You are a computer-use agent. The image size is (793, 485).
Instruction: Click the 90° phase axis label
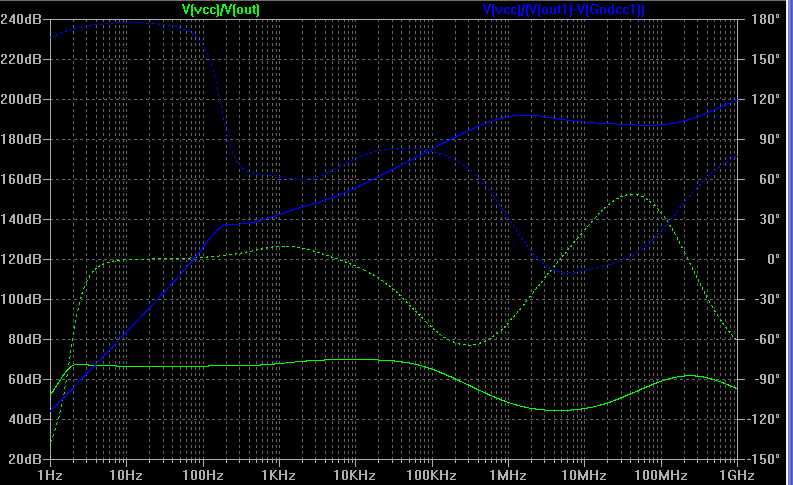coord(769,140)
